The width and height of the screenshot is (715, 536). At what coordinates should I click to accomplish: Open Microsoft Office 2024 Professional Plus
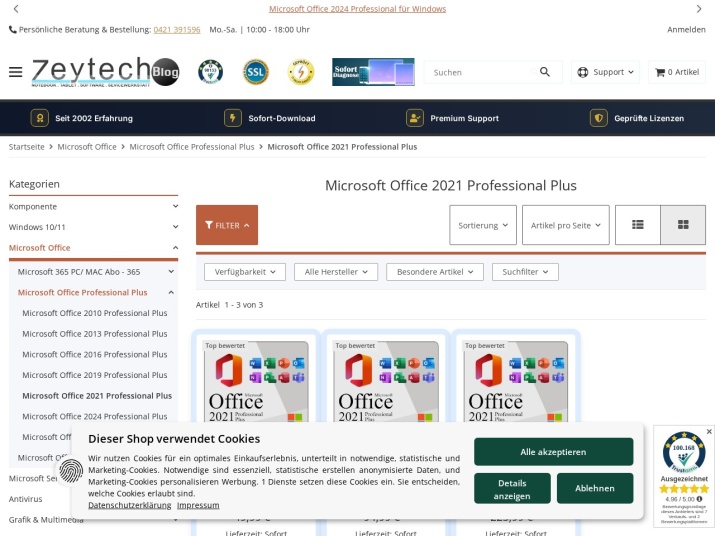click(95, 416)
